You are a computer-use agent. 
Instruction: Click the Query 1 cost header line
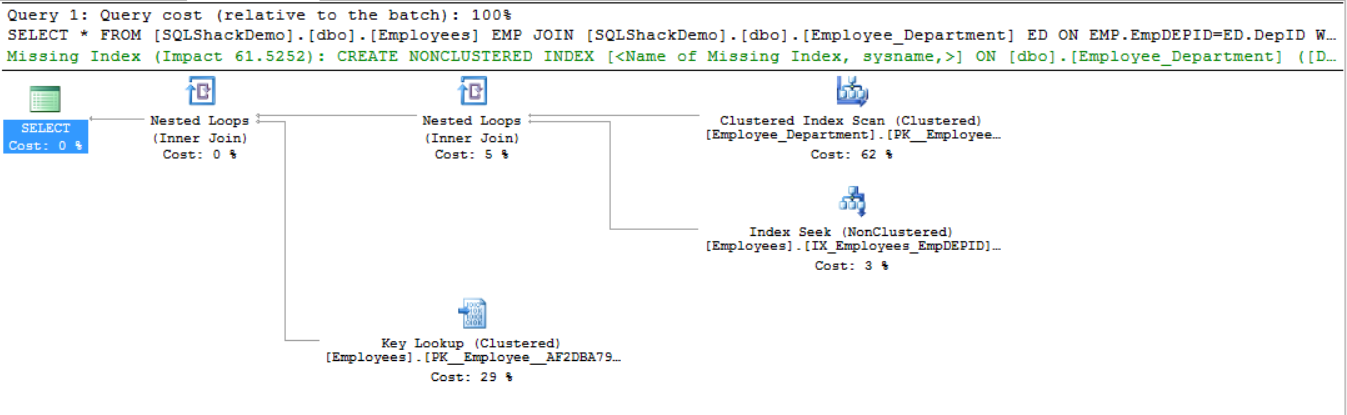259,14
